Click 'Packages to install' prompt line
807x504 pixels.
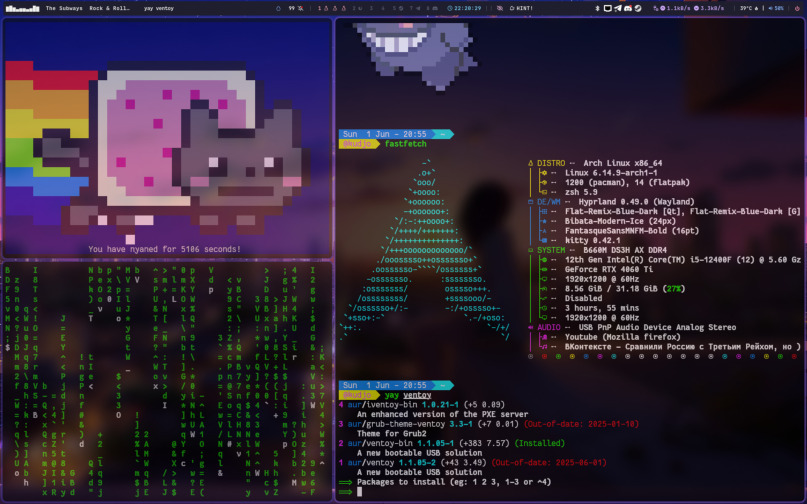pyautogui.click(x=454, y=482)
